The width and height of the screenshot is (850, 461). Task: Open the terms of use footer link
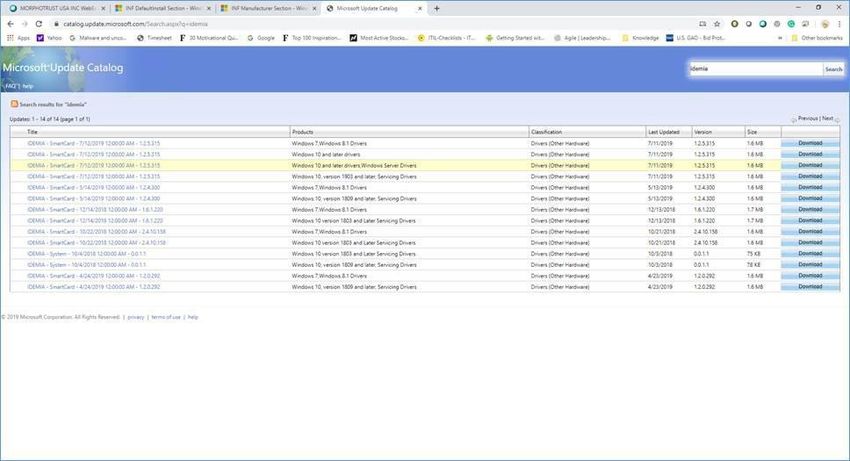click(166, 317)
